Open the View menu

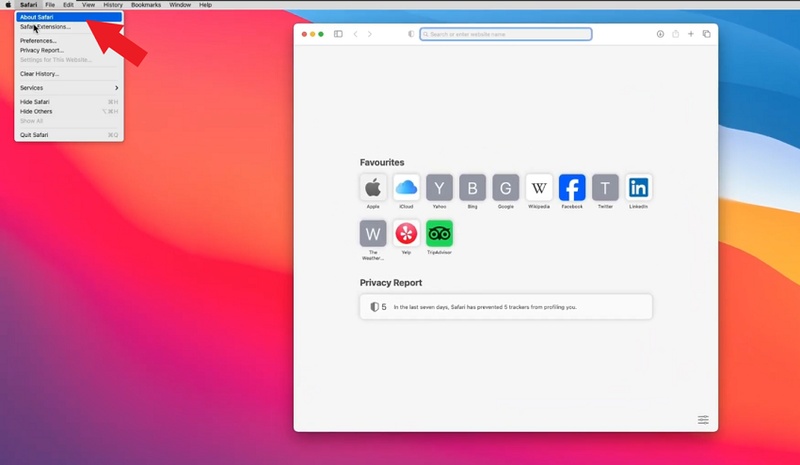pyautogui.click(x=88, y=5)
